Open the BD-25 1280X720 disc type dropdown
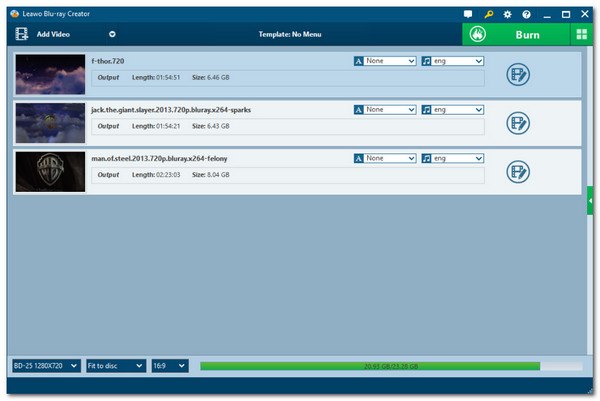The image size is (600, 401). (46, 366)
